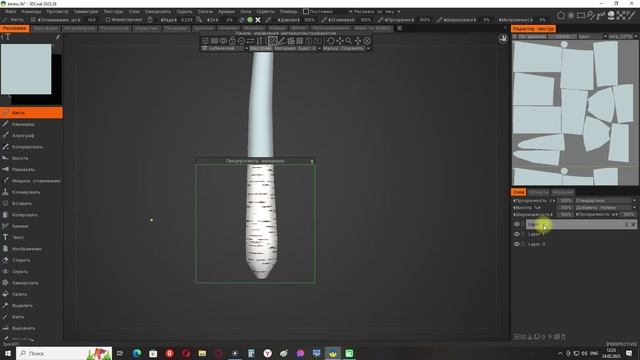Toggle the Постоянно checkbox
This screenshot has width=640, height=360.
[x=306, y=11]
